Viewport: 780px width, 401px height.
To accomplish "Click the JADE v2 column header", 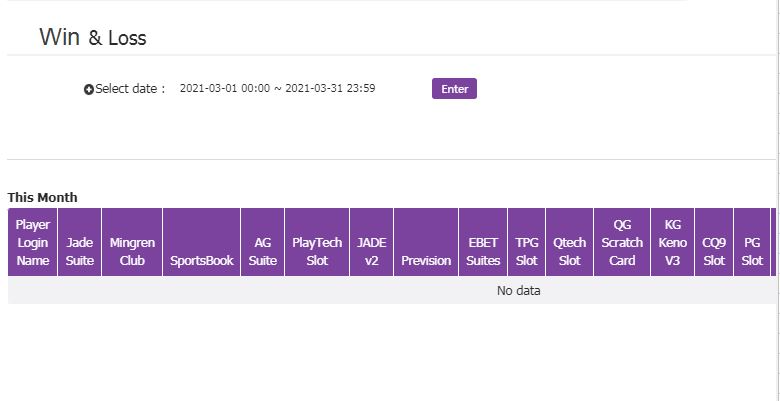I will point(372,251).
